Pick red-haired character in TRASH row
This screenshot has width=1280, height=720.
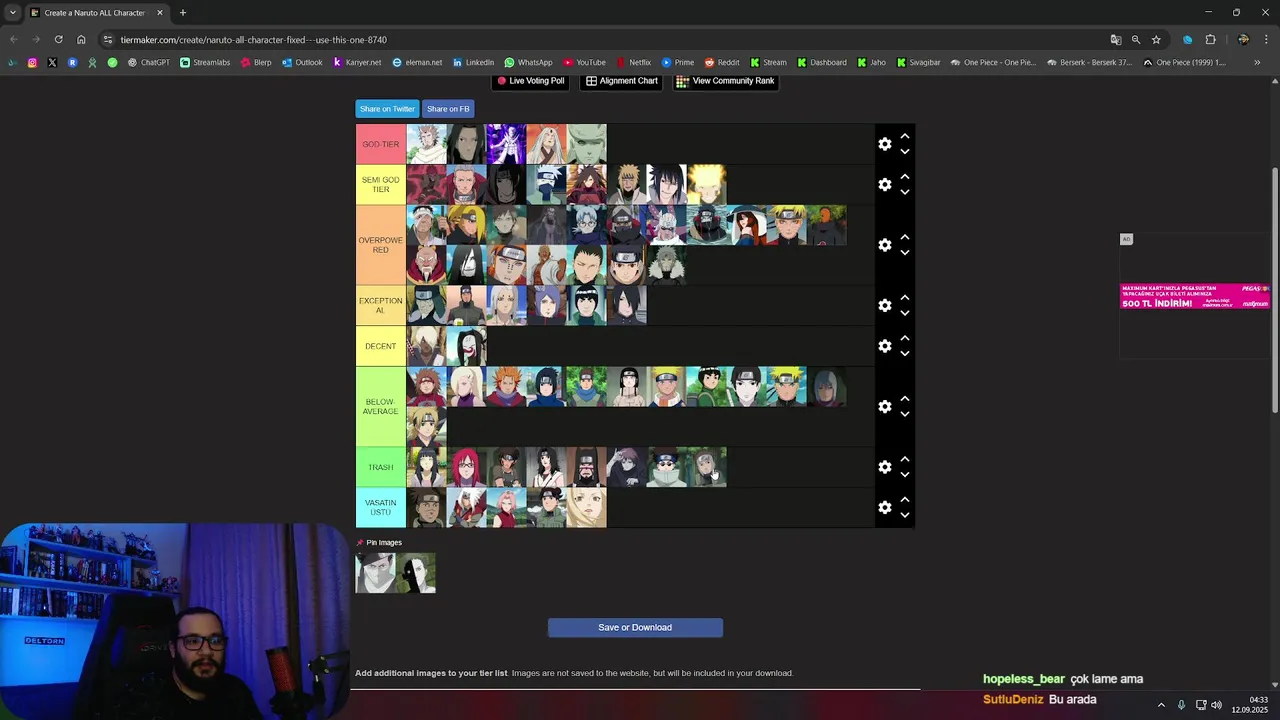coord(467,467)
